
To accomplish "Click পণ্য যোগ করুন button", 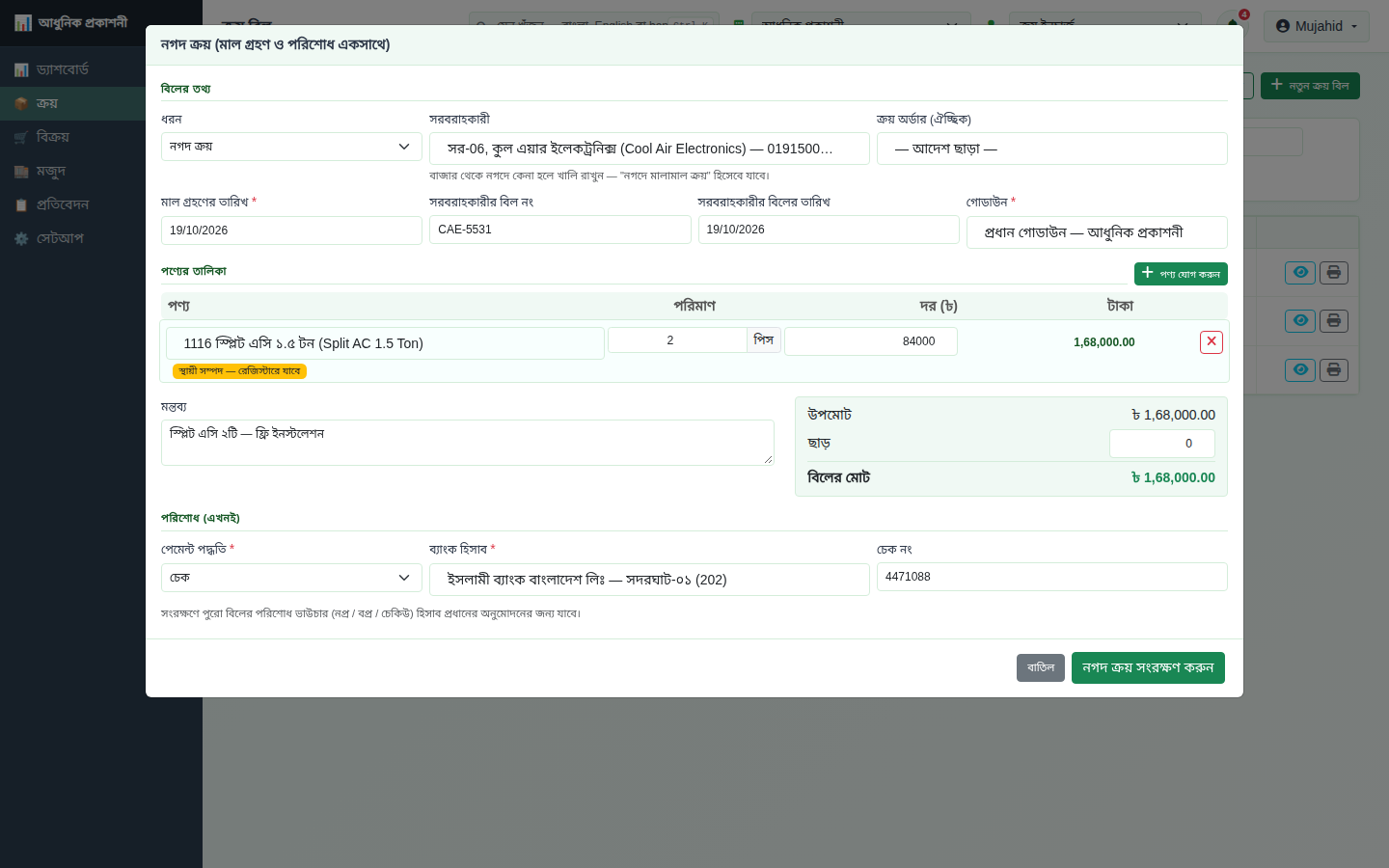I will click(1181, 274).
